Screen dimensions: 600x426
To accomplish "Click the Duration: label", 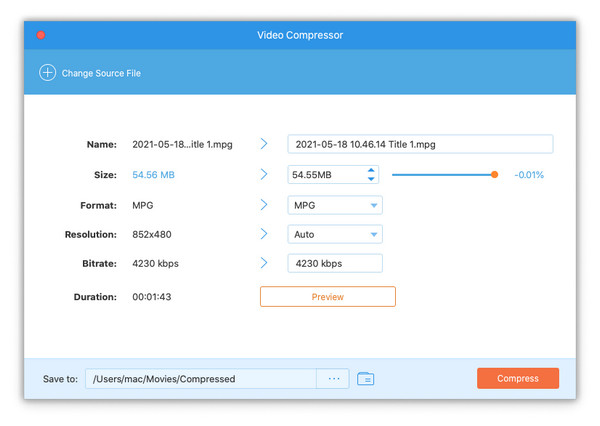I will click(95, 297).
